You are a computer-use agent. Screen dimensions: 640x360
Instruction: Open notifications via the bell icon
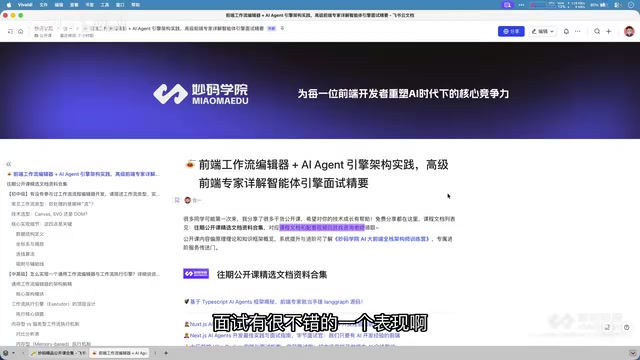coord(566,31)
